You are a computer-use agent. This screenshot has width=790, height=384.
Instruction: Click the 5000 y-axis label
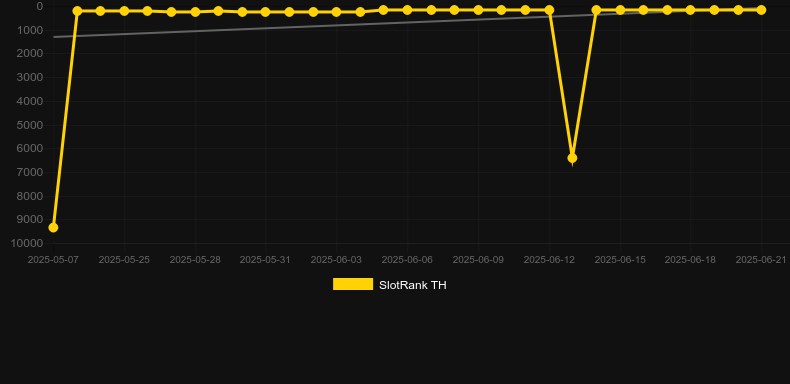[x=30, y=125]
